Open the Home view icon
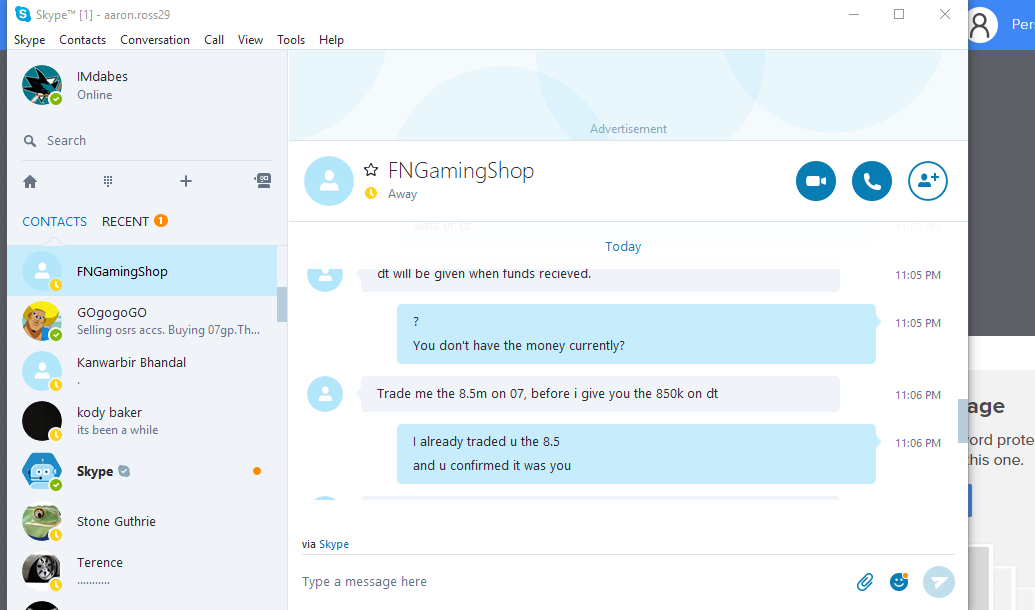This screenshot has width=1035, height=610. pyautogui.click(x=30, y=182)
